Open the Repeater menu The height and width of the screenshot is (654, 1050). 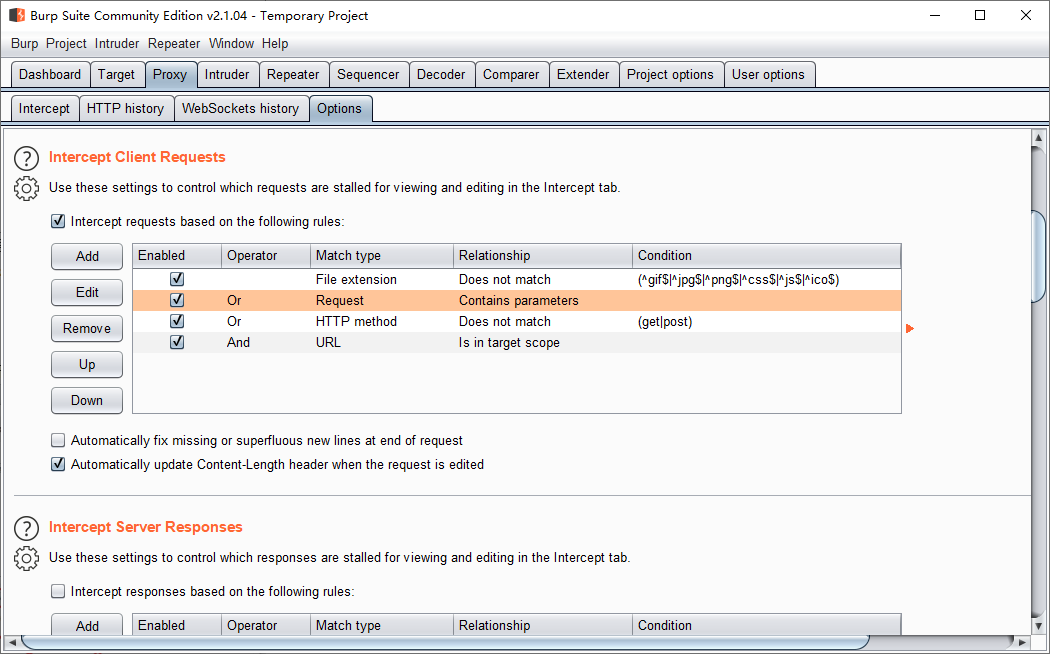coord(174,44)
